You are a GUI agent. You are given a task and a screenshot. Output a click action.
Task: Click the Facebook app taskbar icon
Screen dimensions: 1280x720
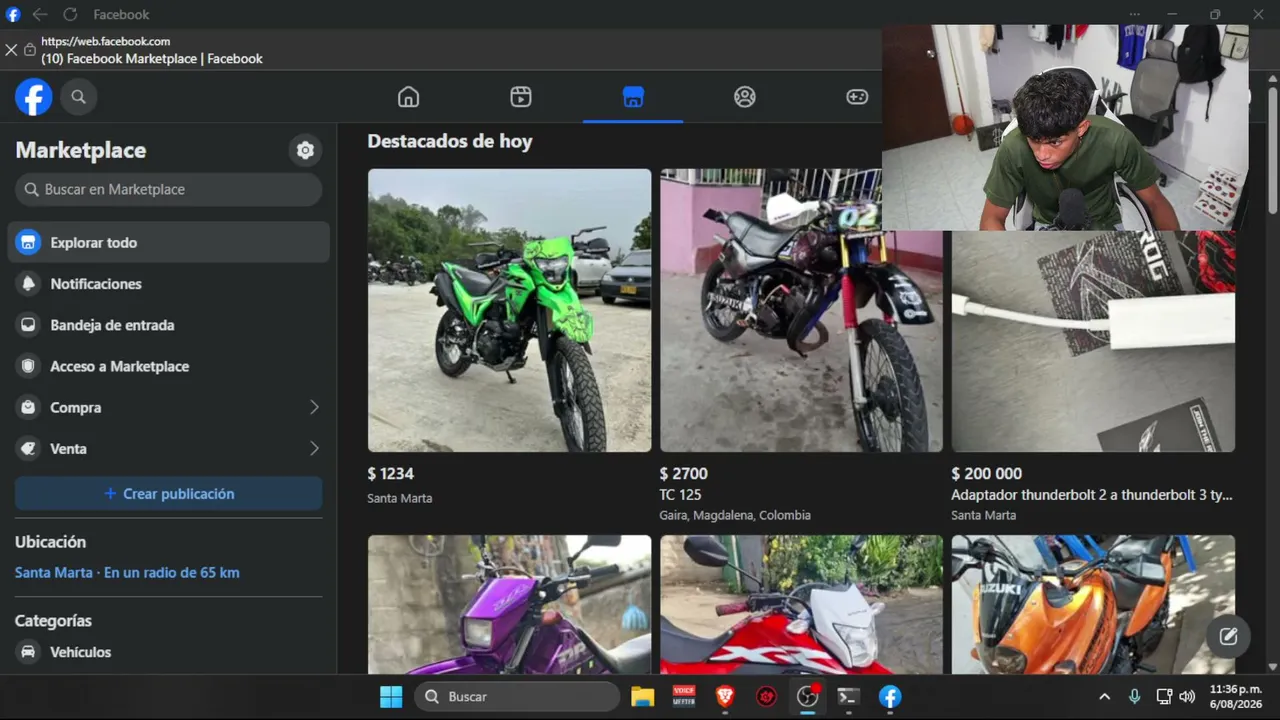[890, 697]
